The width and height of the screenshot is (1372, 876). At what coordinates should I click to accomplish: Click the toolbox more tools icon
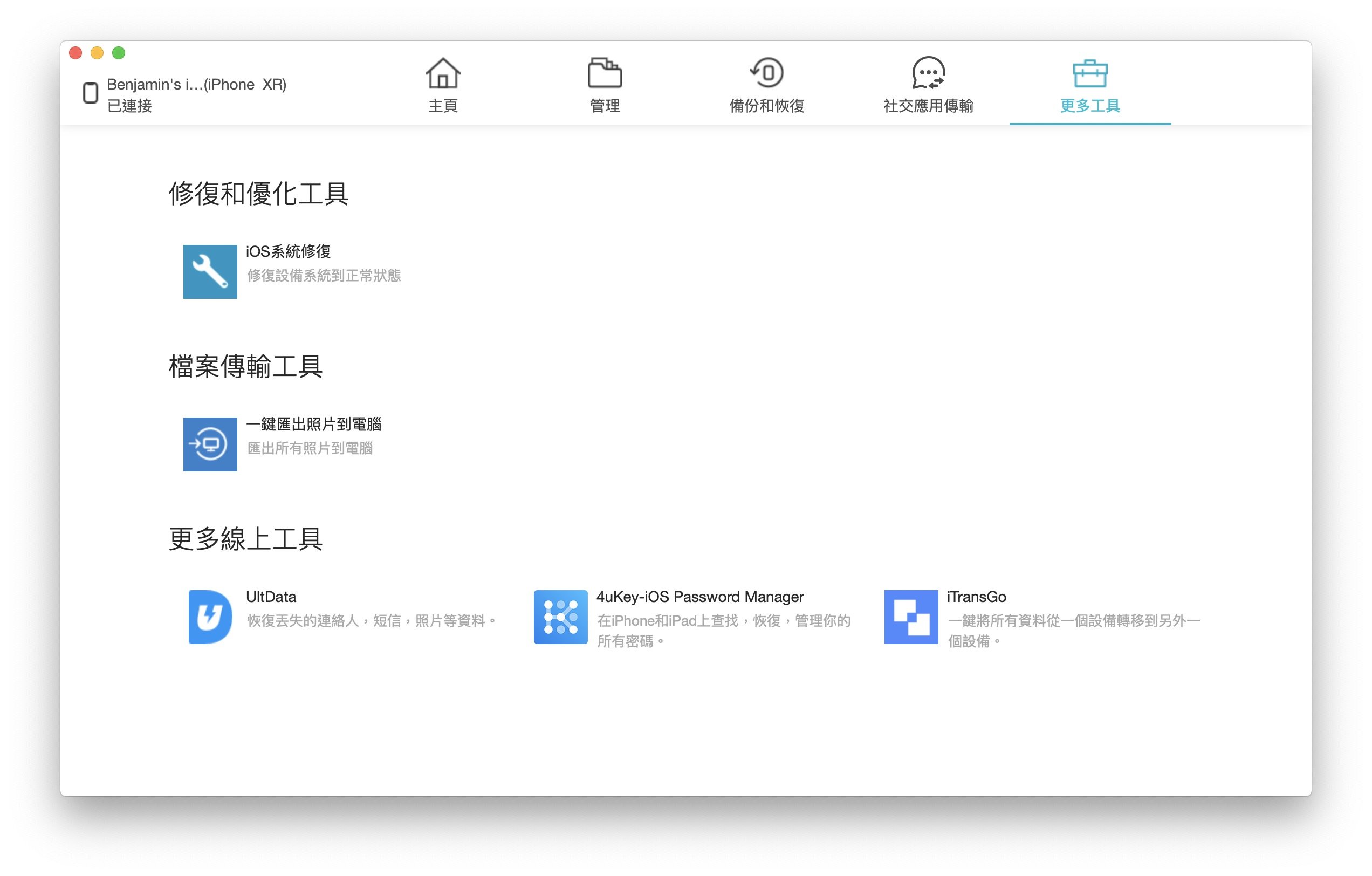click(1090, 73)
